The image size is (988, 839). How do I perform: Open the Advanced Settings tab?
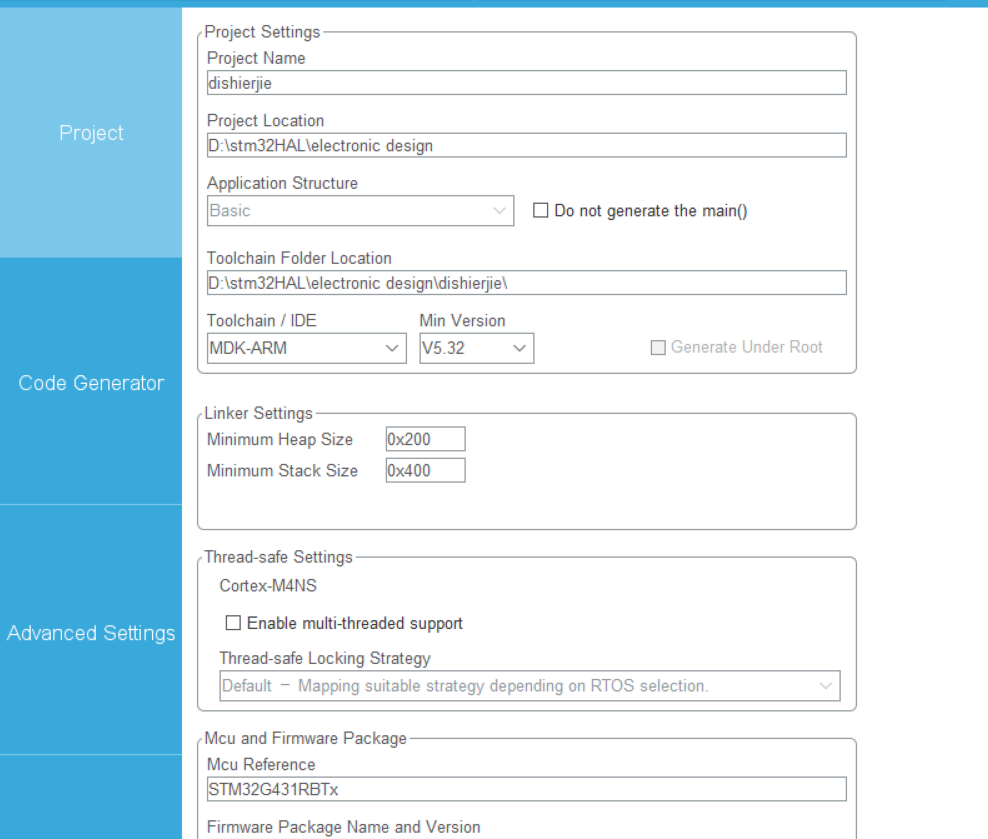91,632
